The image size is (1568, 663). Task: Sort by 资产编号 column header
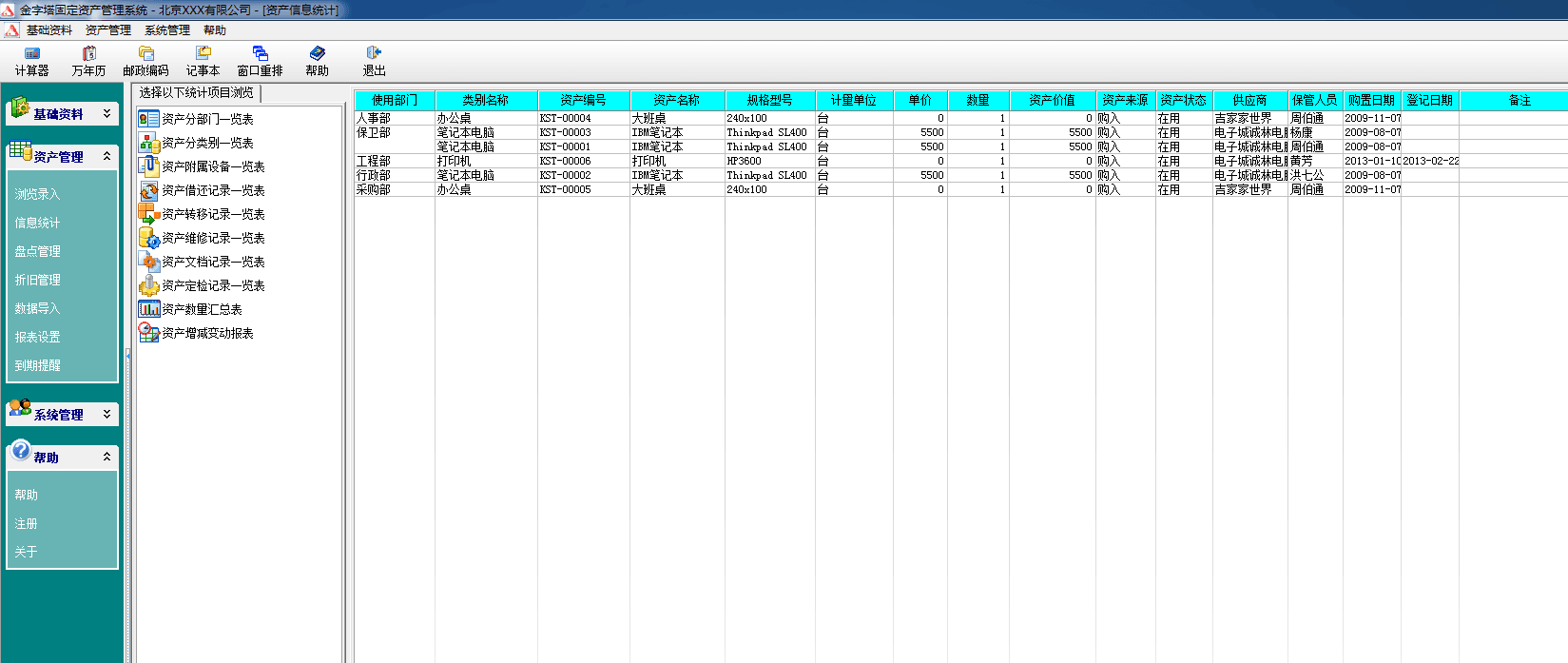click(584, 100)
